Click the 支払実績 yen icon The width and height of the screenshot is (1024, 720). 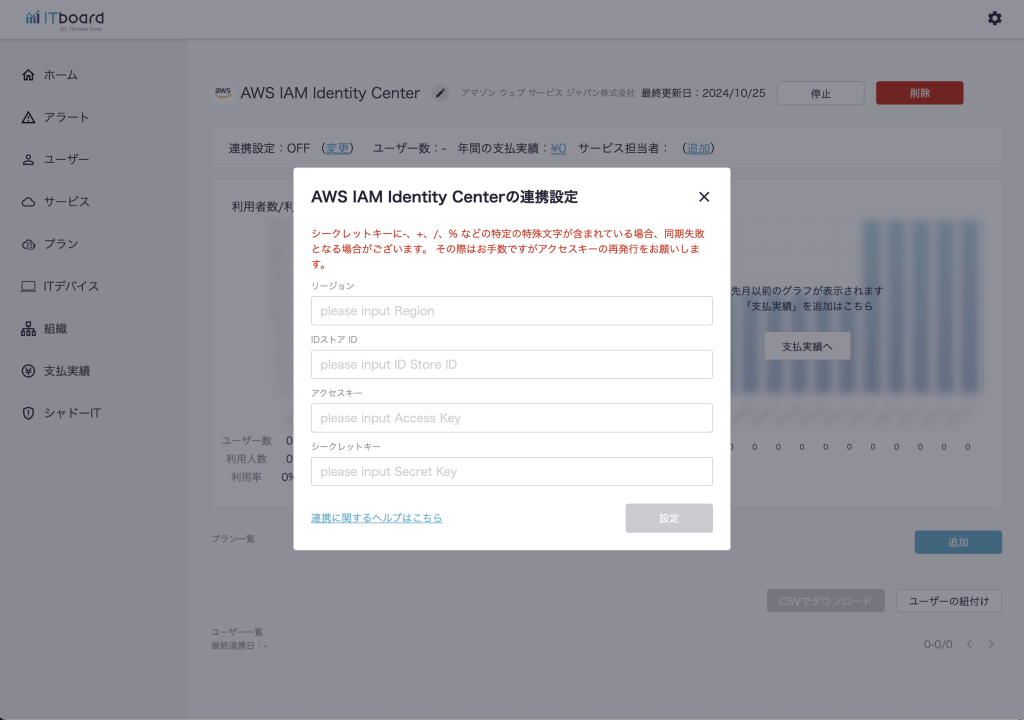coord(28,371)
